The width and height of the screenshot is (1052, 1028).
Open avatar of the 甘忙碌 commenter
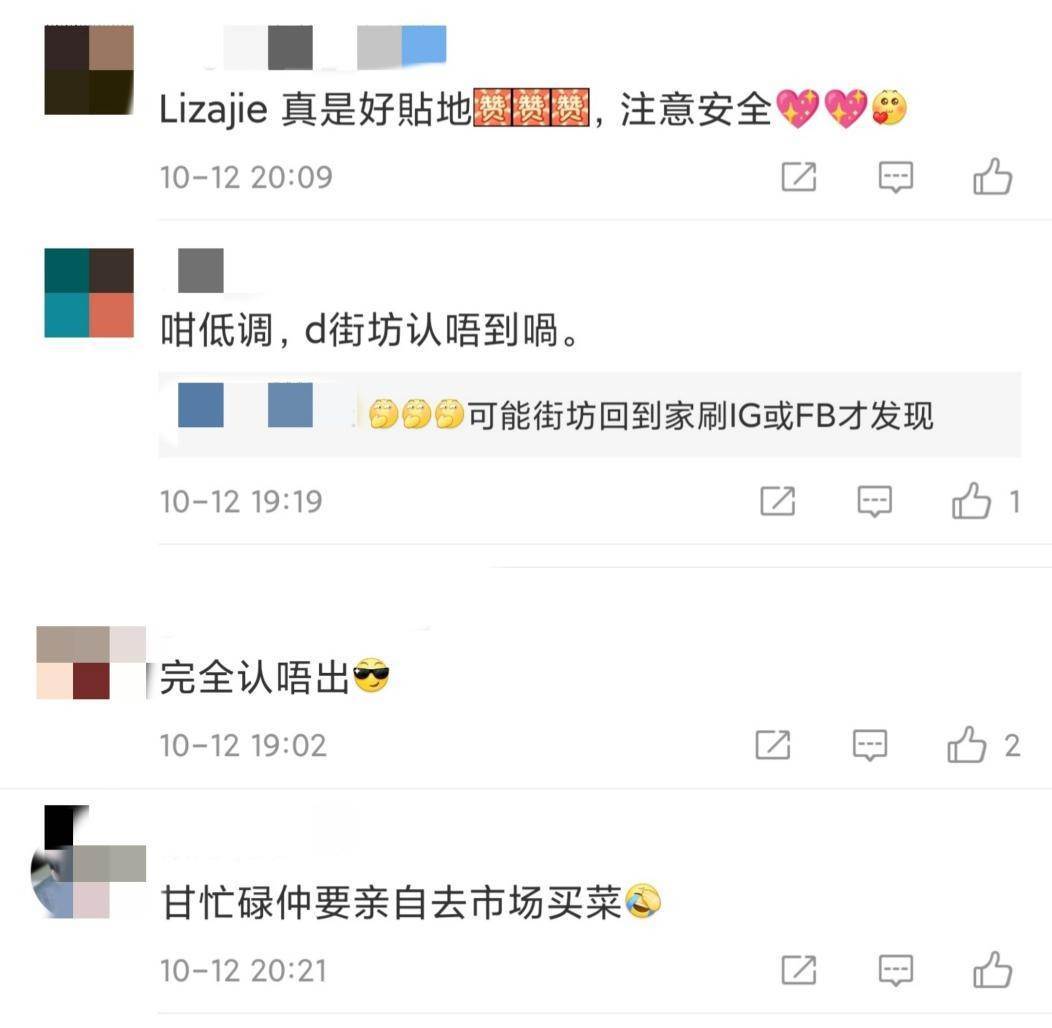(88, 862)
